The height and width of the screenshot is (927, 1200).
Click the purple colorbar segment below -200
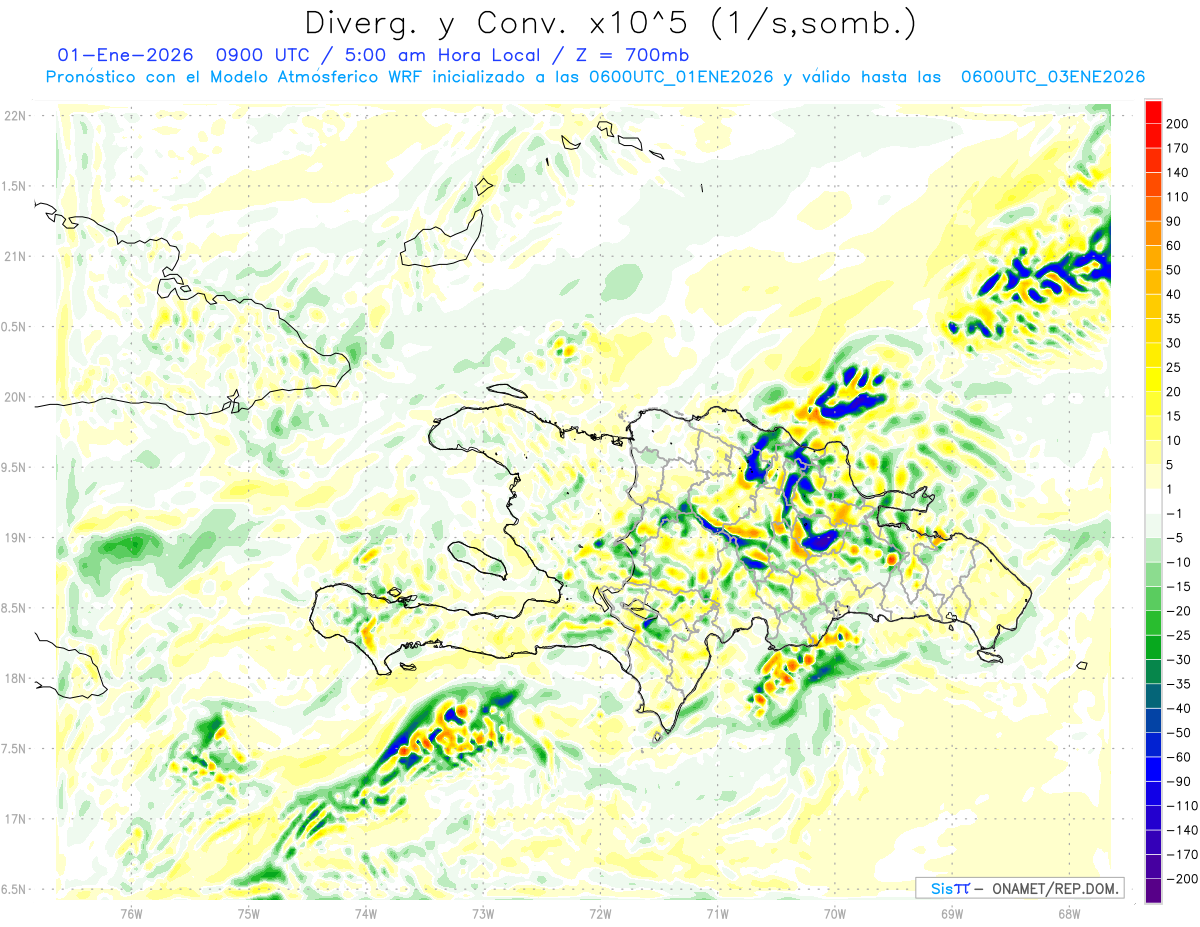point(1153,891)
